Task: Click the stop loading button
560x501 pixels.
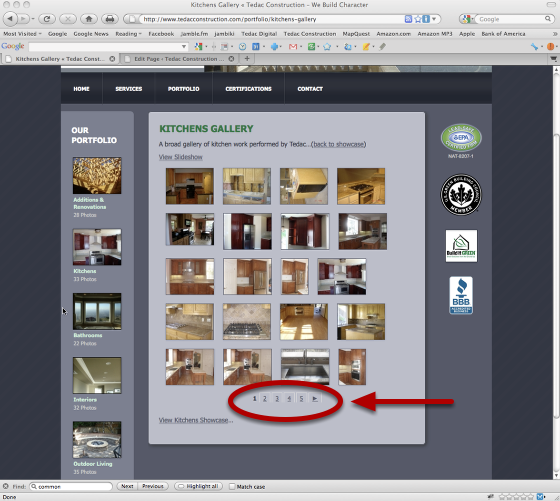Action: coord(68,19)
